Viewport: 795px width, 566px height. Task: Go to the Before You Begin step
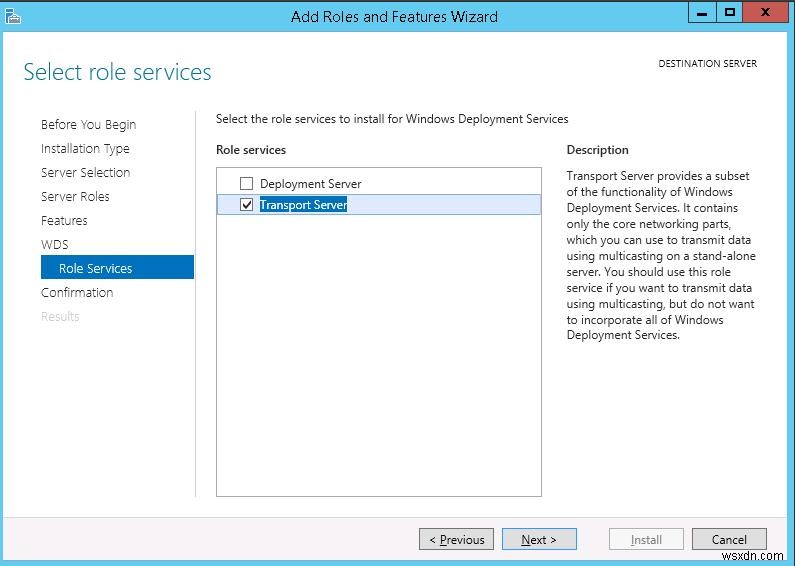88,125
